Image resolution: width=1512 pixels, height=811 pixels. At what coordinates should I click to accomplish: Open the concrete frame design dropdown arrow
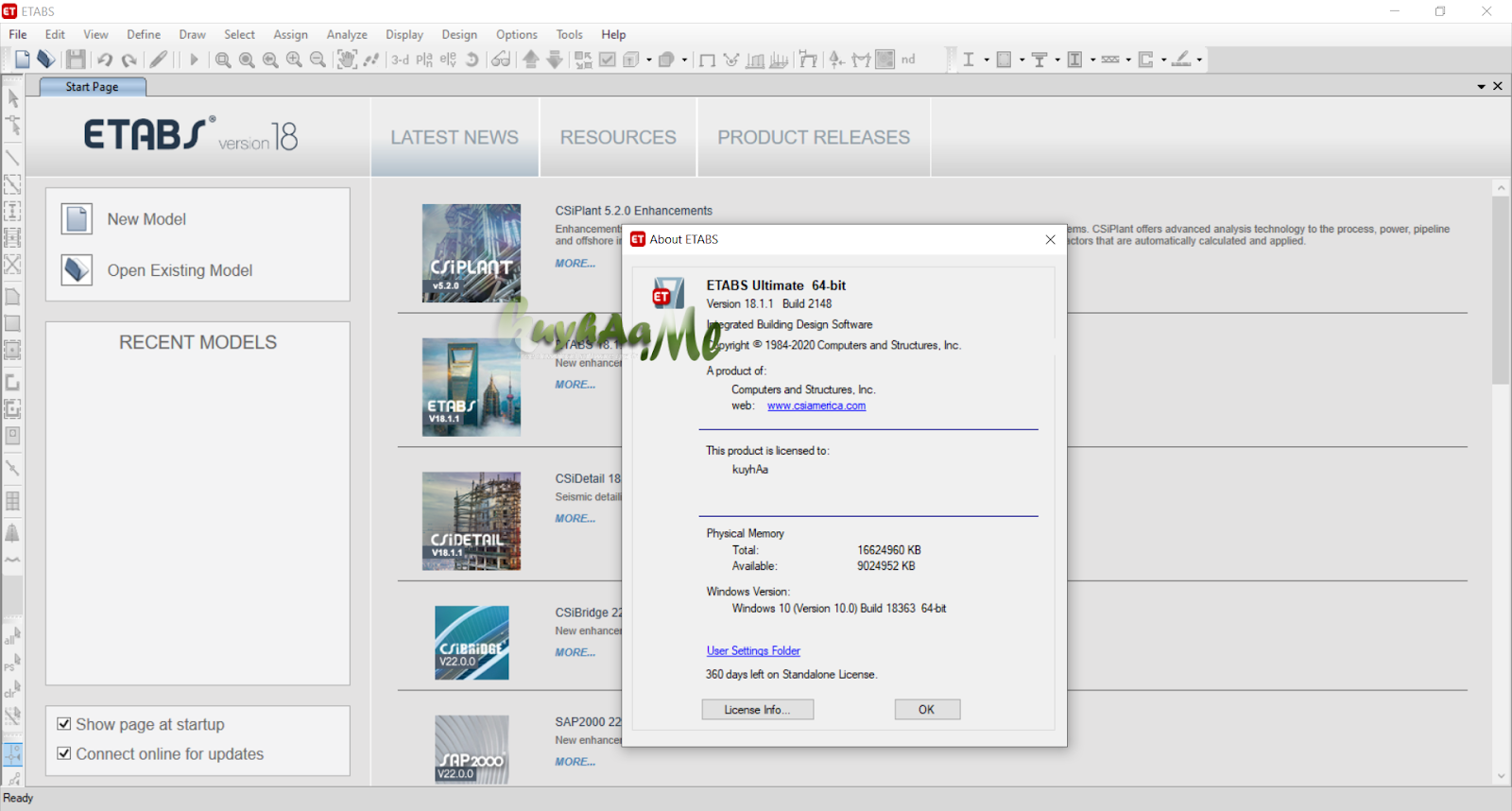coord(1022,60)
